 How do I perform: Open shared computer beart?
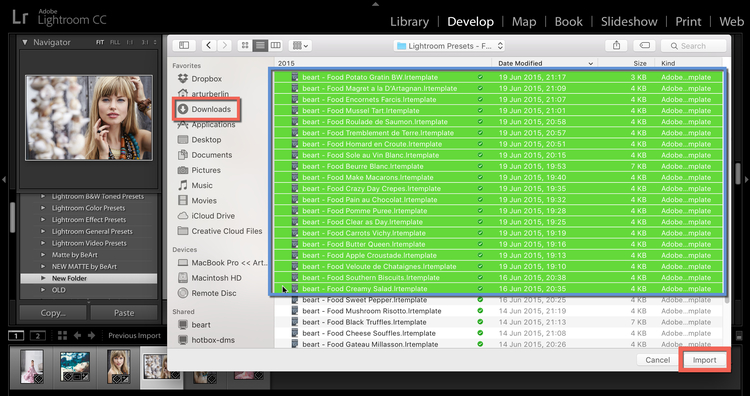(194, 325)
